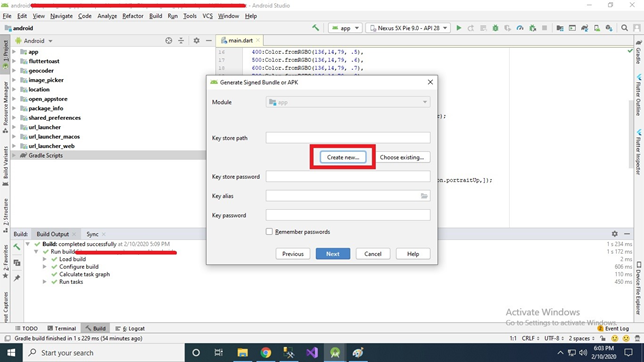The height and width of the screenshot is (362, 644).
Task: Click the Choose existing... button
Action: click(402, 157)
